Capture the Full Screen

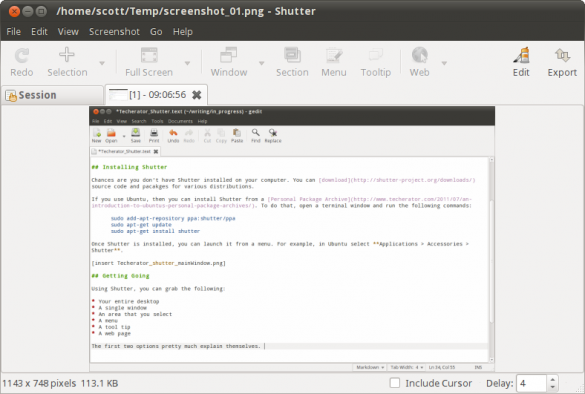coord(149,62)
